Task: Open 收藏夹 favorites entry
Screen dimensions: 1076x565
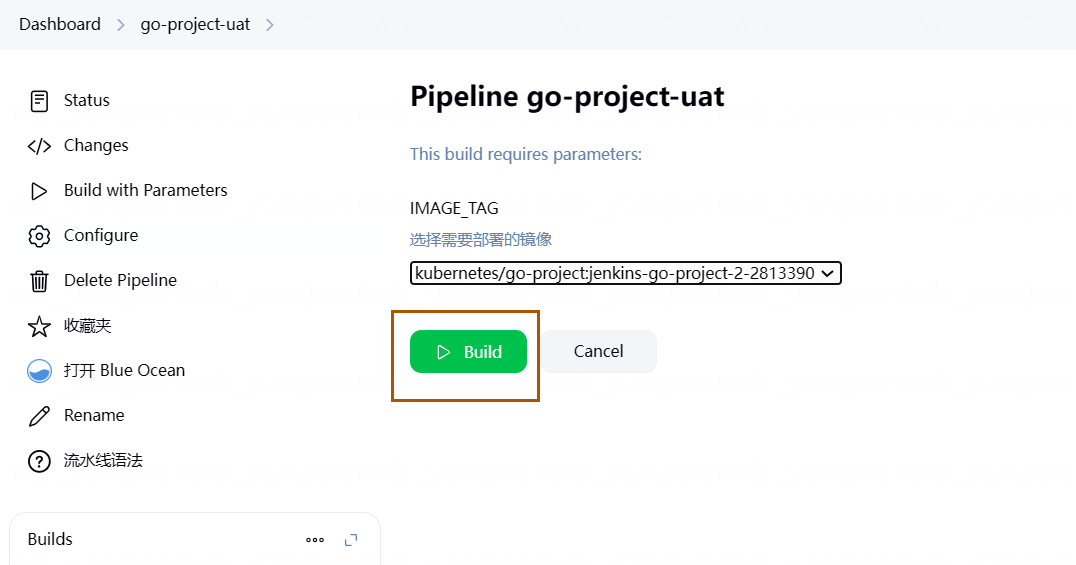Action: 88,325
